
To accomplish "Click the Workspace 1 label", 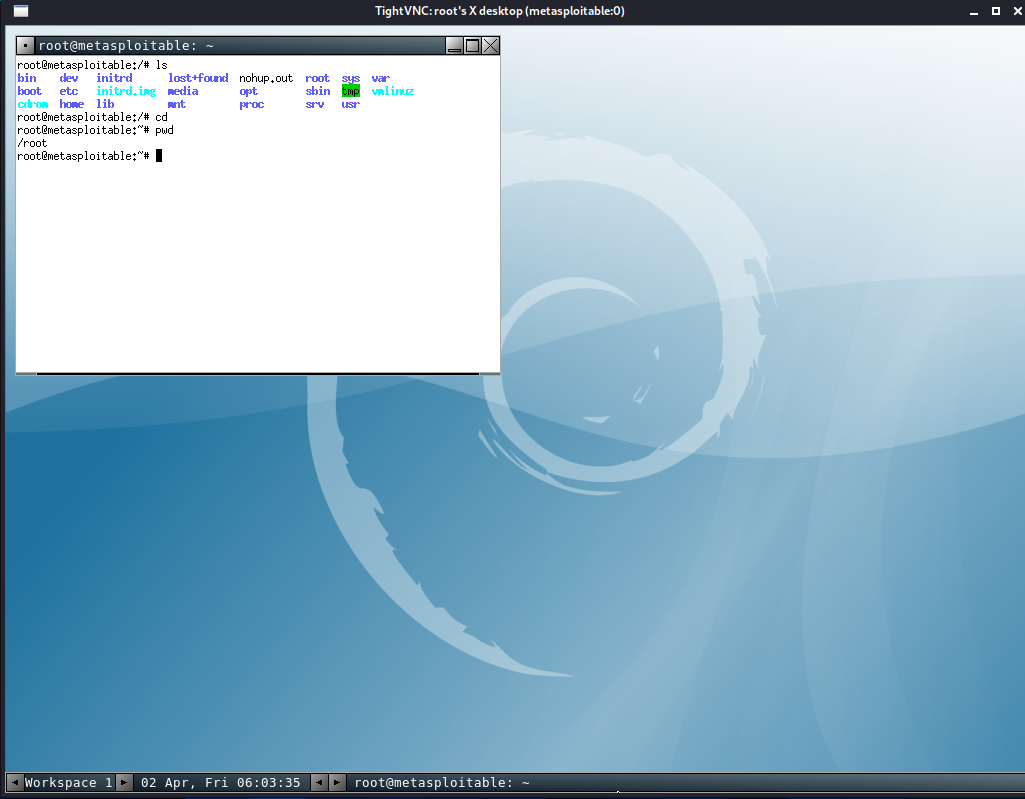I will point(69,783).
